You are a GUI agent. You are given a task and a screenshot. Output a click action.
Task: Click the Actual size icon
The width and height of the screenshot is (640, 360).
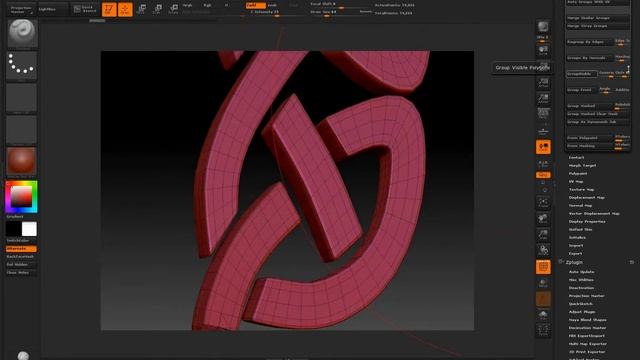(543, 83)
